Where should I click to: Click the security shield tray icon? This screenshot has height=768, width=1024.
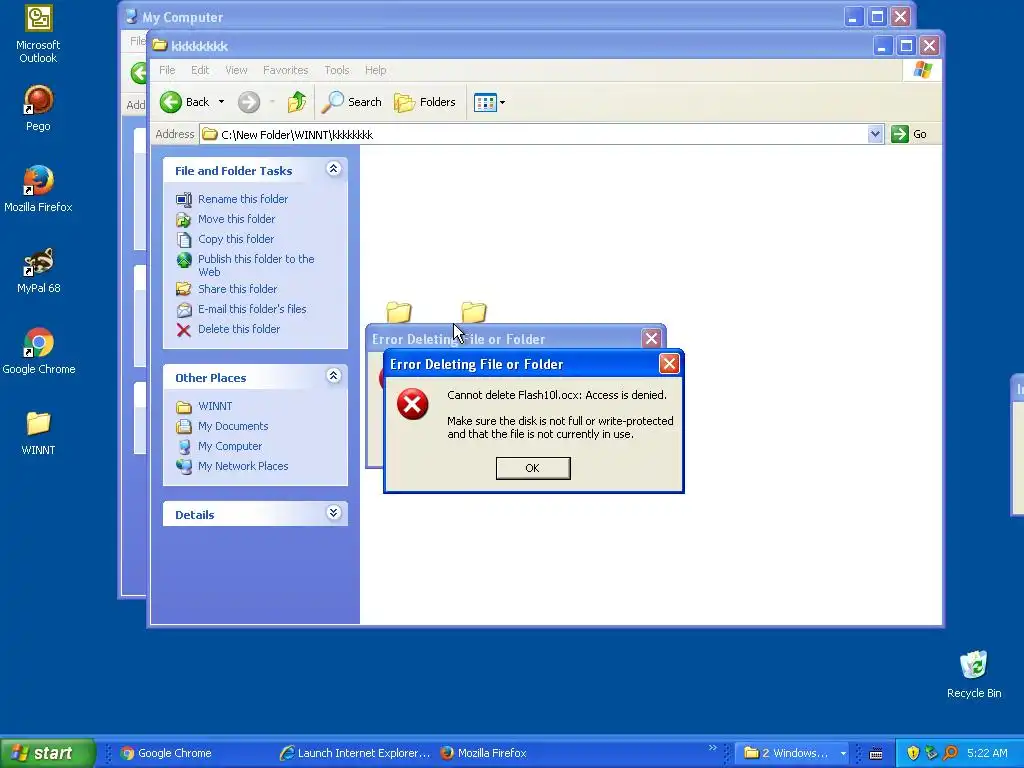coord(913,753)
